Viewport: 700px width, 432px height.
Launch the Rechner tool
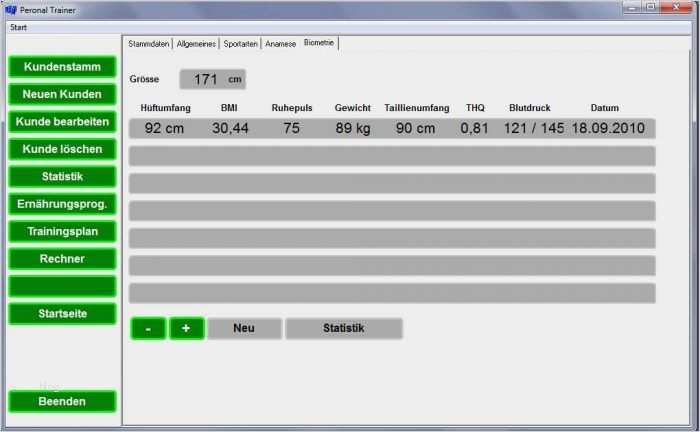[62, 259]
